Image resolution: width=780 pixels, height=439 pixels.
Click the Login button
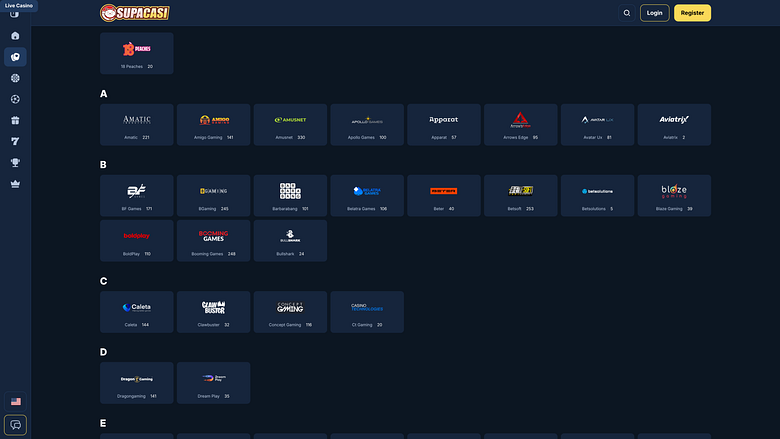coord(655,13)
